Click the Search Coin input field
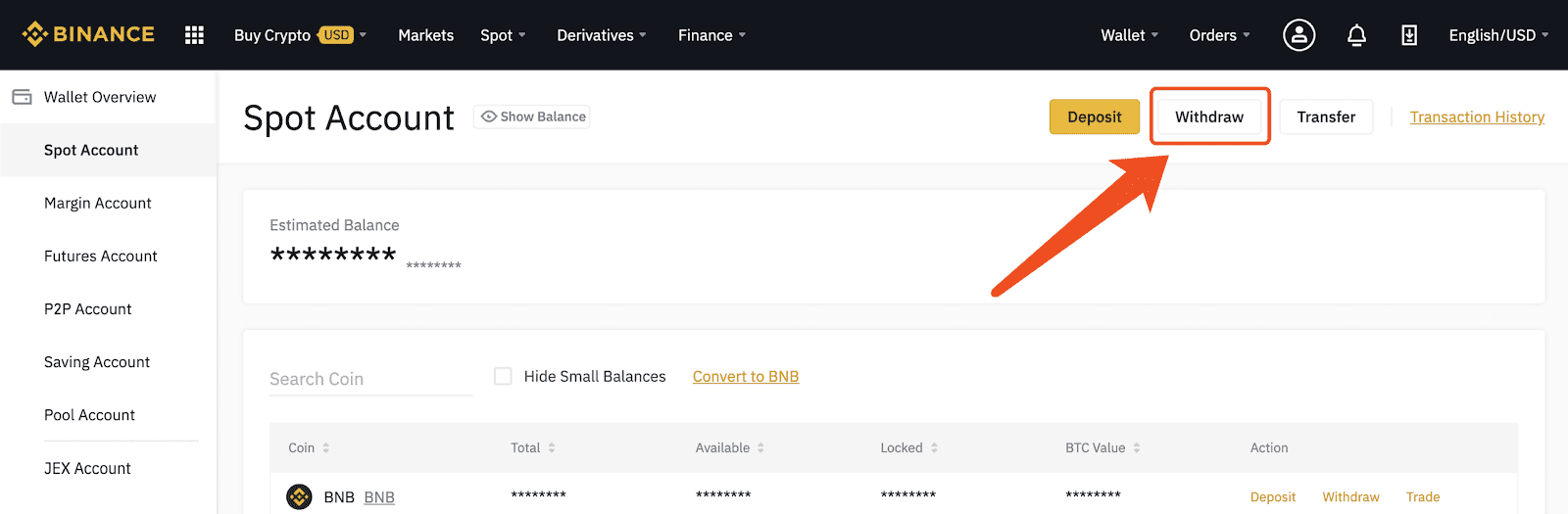The height and width of the screenshot is (514, 1568). pos(370,379)
